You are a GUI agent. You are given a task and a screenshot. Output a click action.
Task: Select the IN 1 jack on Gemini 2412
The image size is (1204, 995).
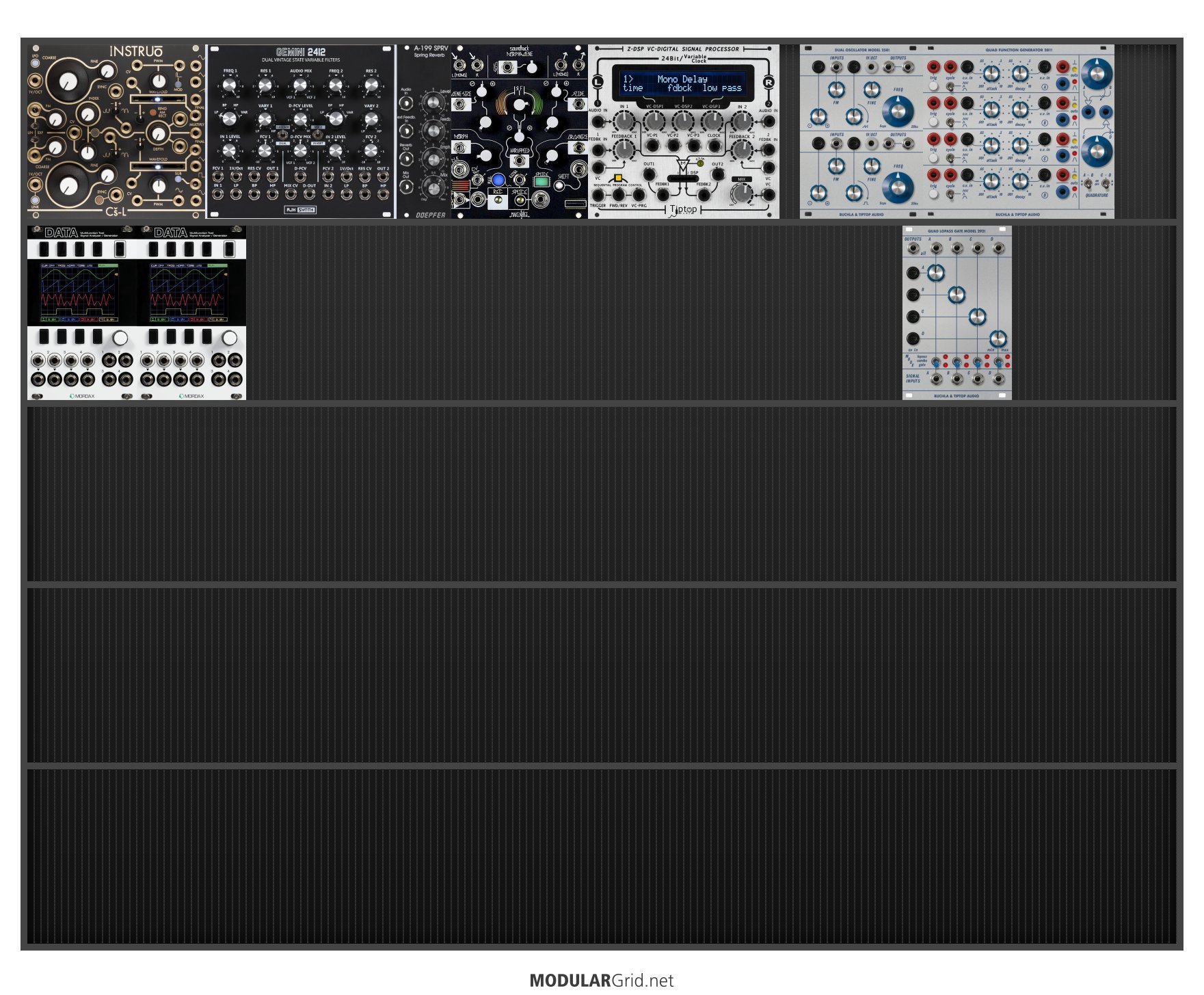[217, 194]
